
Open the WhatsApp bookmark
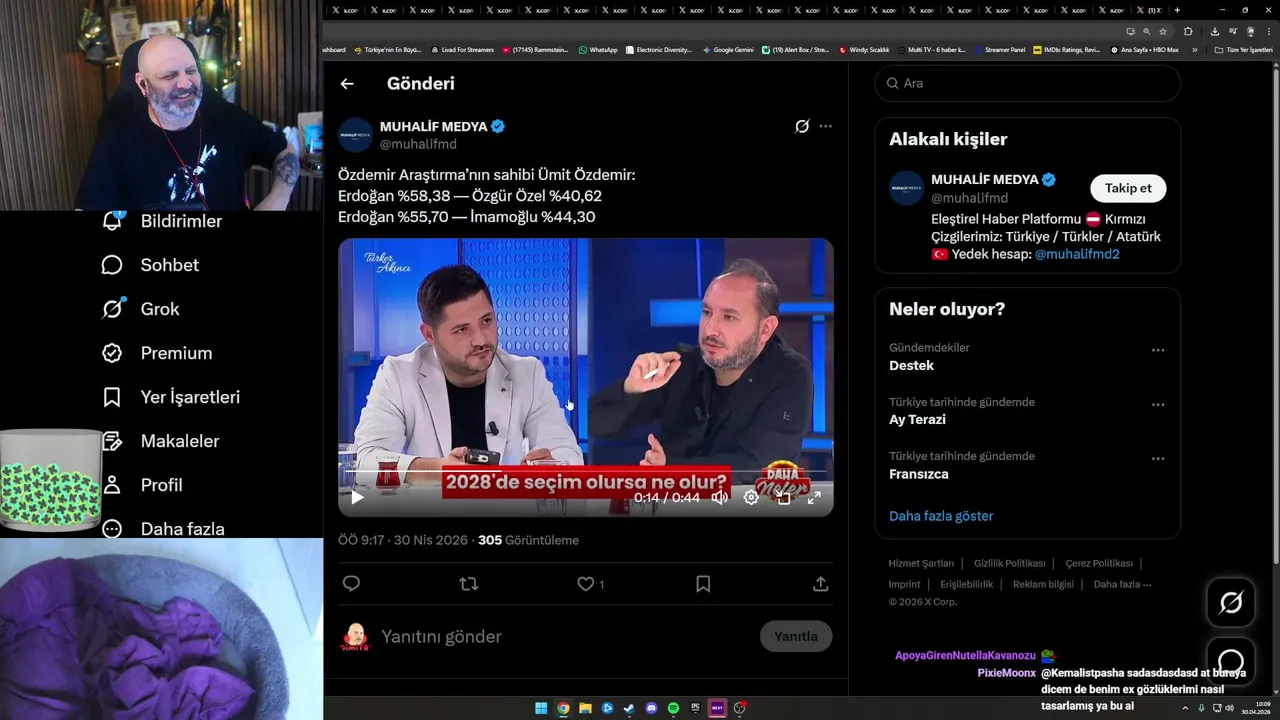pos(598,49)
